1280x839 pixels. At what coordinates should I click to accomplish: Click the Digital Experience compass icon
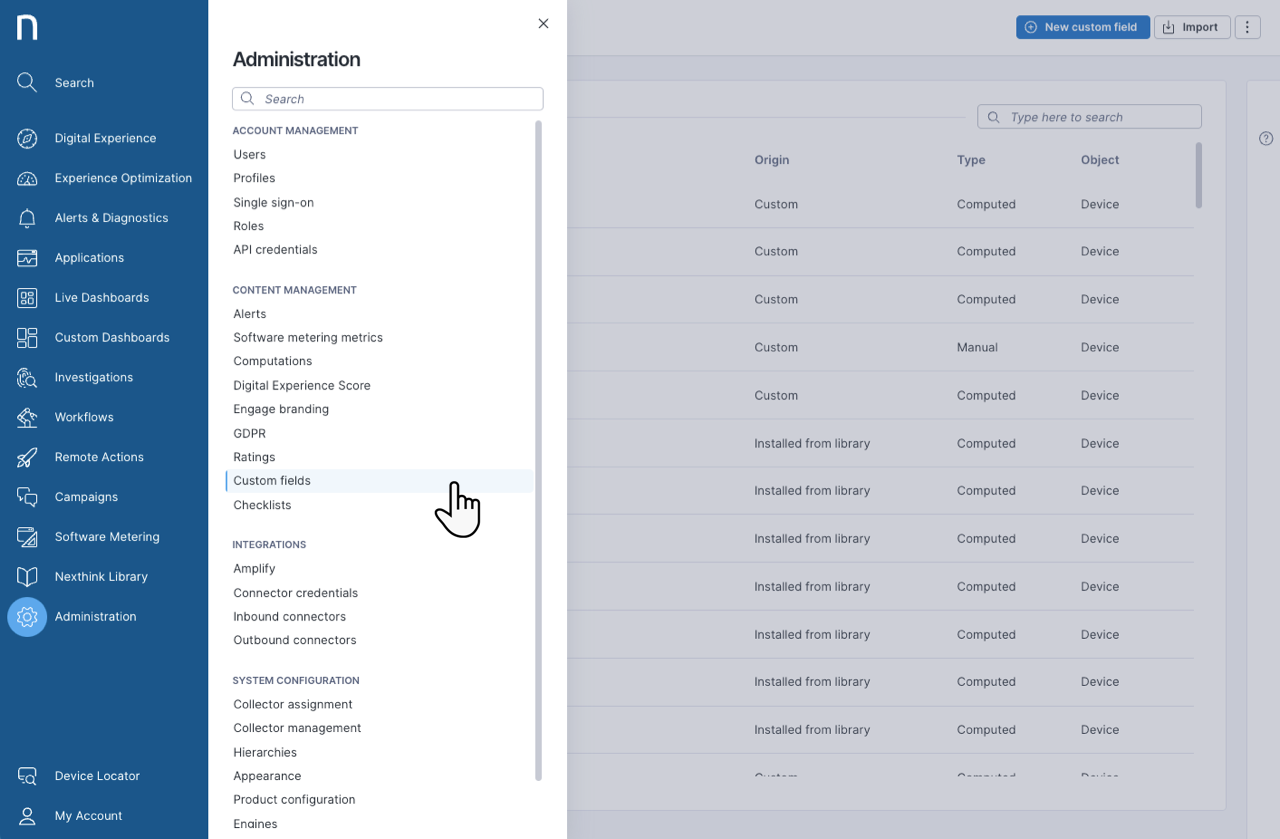tap(27, 138)
